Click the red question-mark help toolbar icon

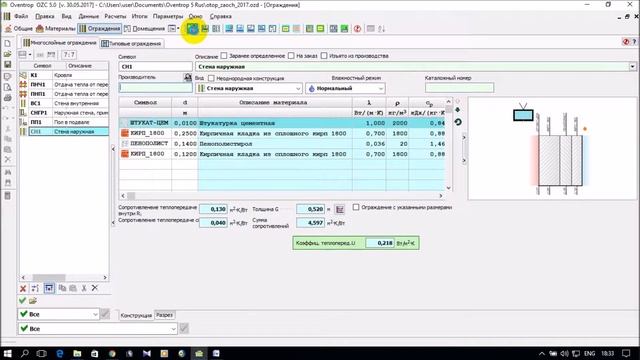[x=357, y=29]
